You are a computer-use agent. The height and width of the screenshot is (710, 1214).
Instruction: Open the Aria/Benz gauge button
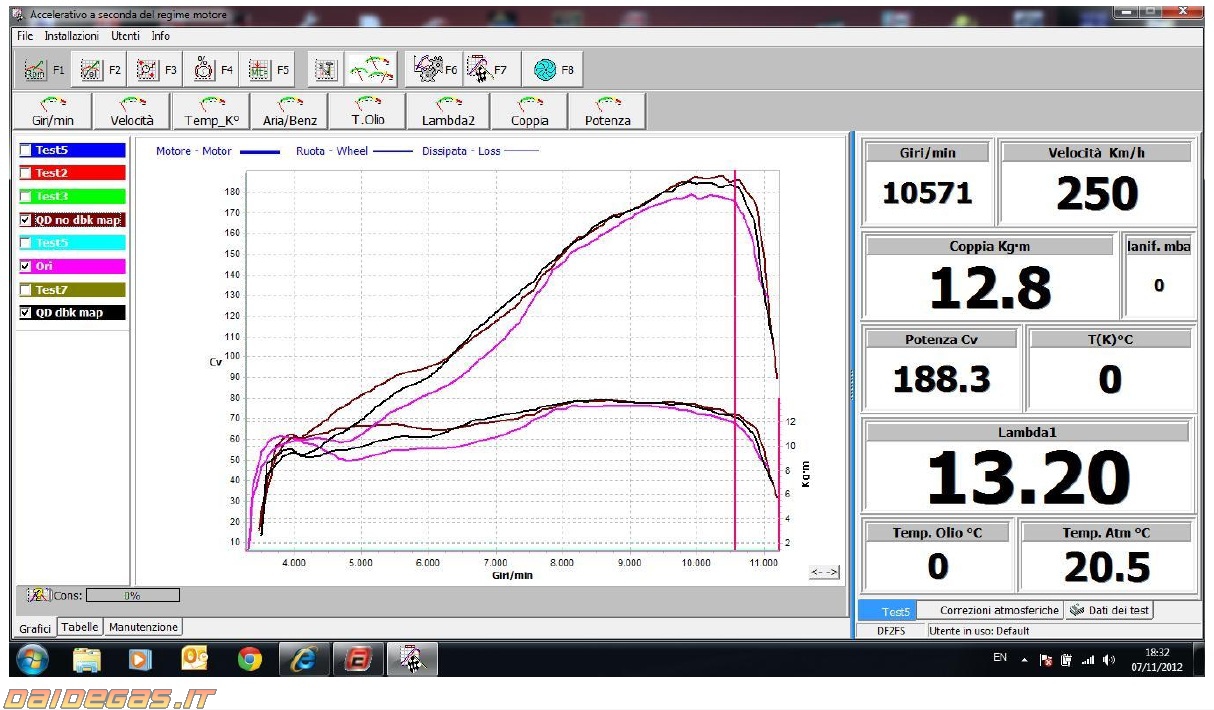coord(290,112)
